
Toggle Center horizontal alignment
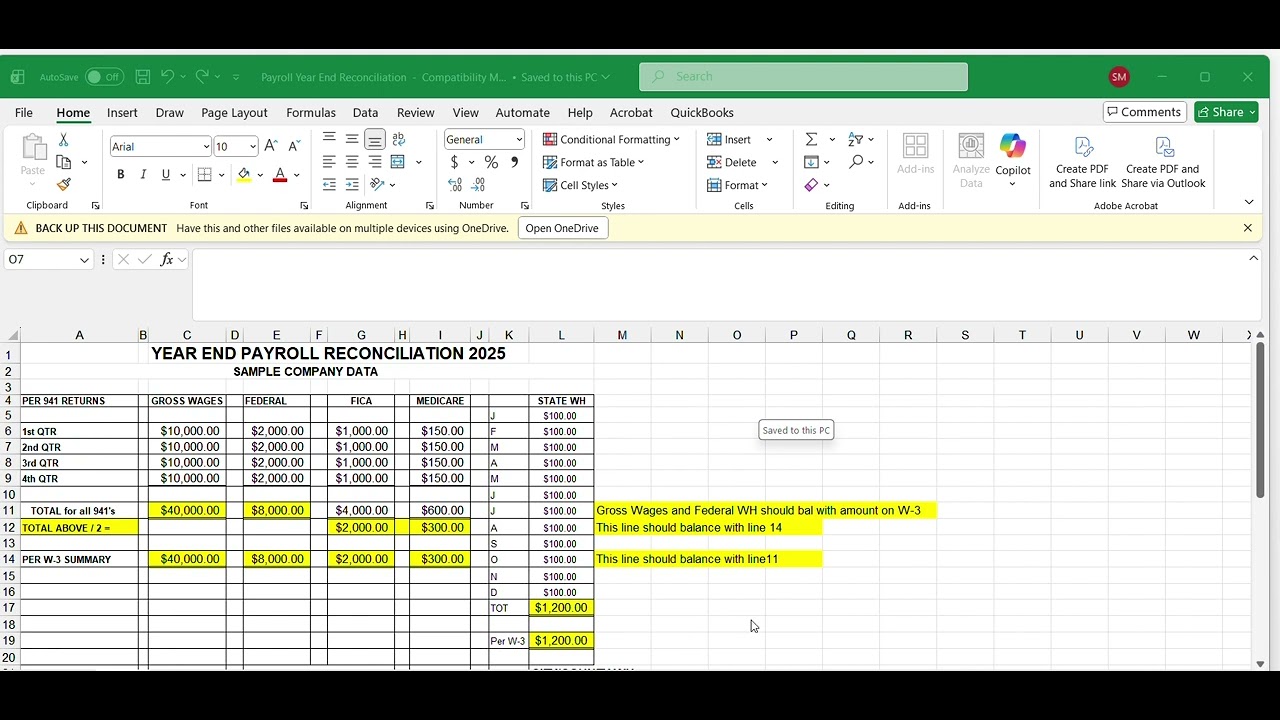pyautogui.click(x=352, y=162)
